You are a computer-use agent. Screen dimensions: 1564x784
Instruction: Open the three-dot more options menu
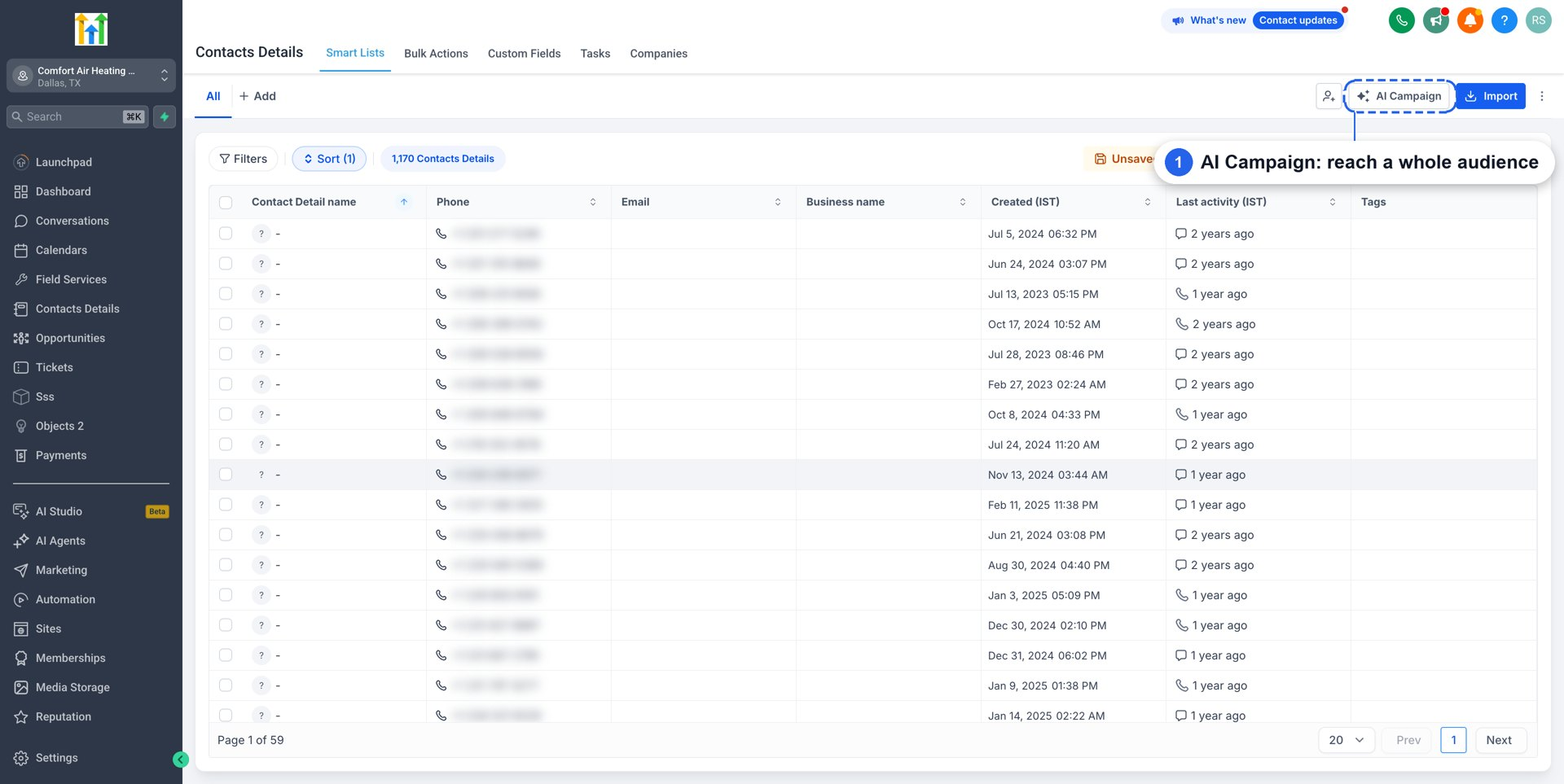pos(1541,96)
